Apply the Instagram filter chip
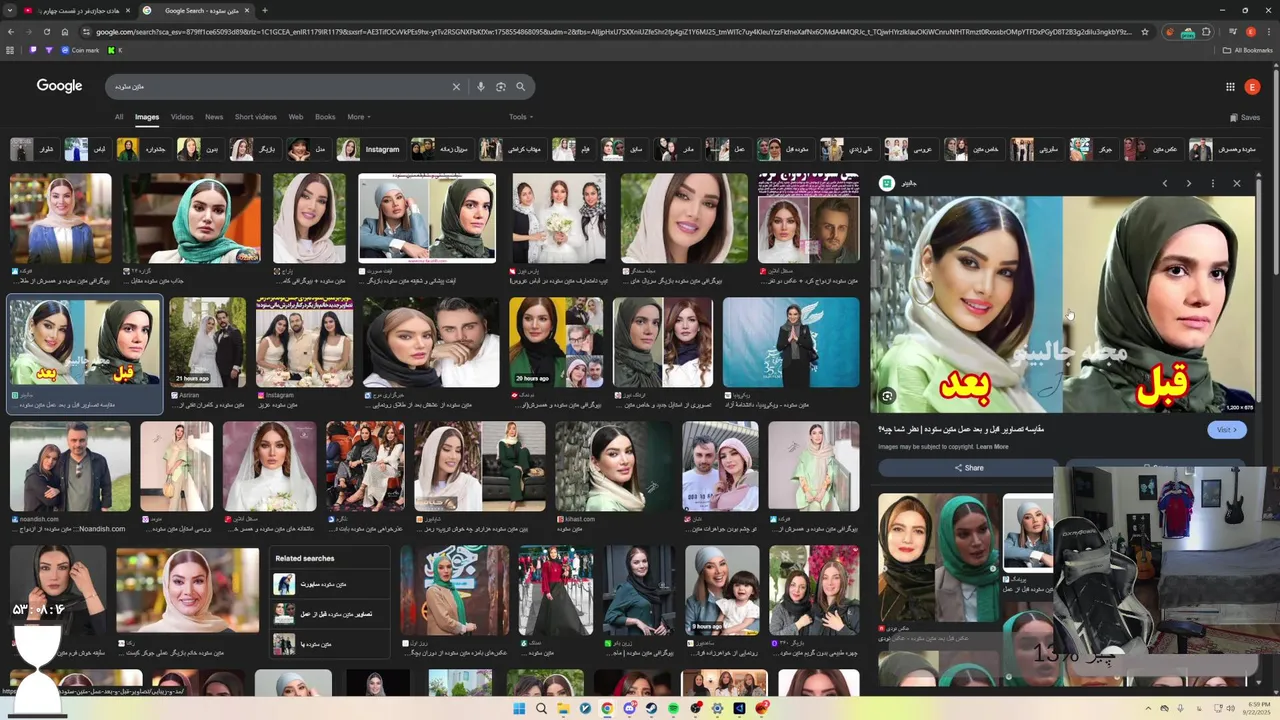Viewport: 1280px width, 720px height. pyautogui.click(x=371, y=149)
